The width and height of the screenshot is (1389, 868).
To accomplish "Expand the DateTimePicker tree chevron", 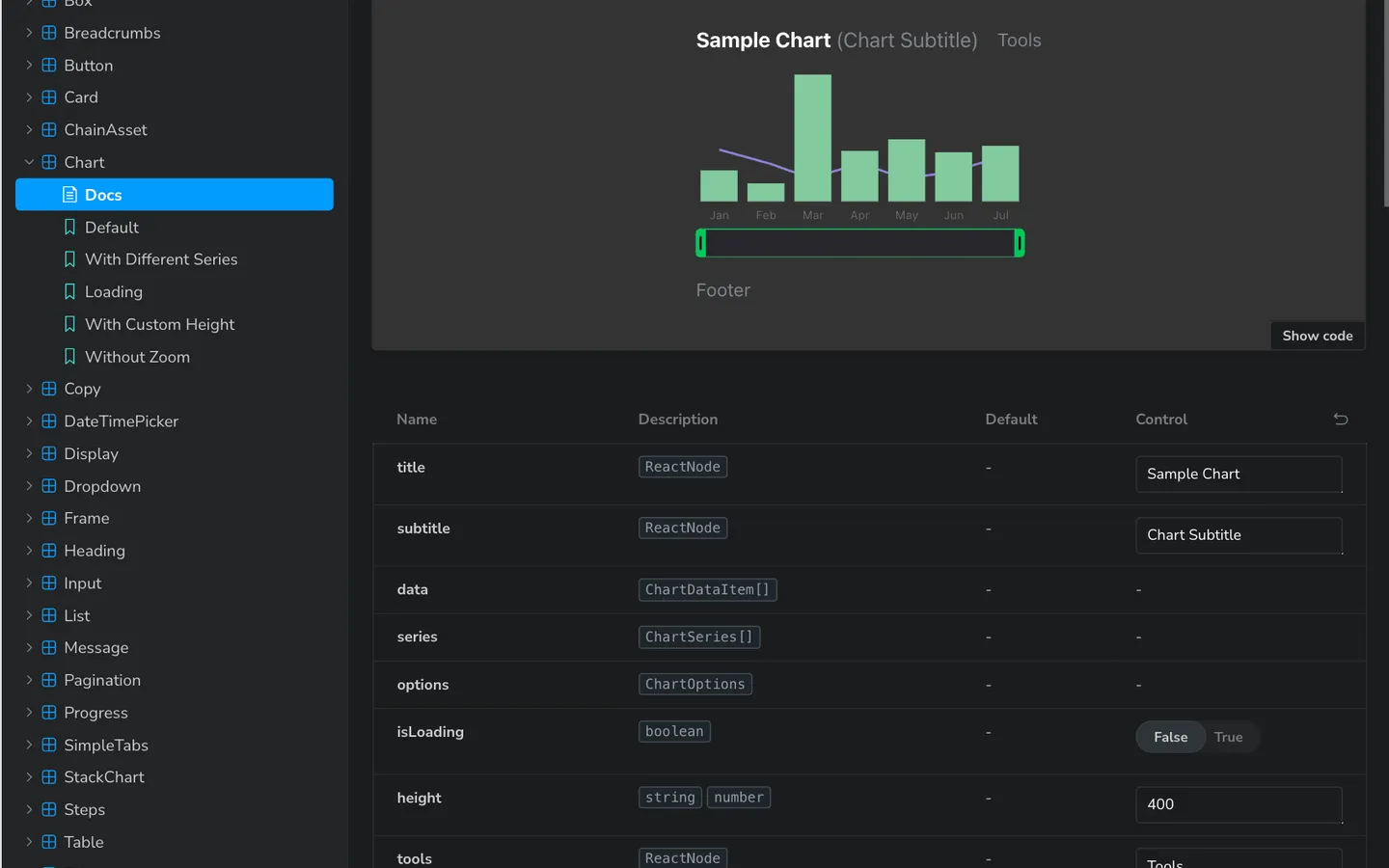I will (29, 421).
